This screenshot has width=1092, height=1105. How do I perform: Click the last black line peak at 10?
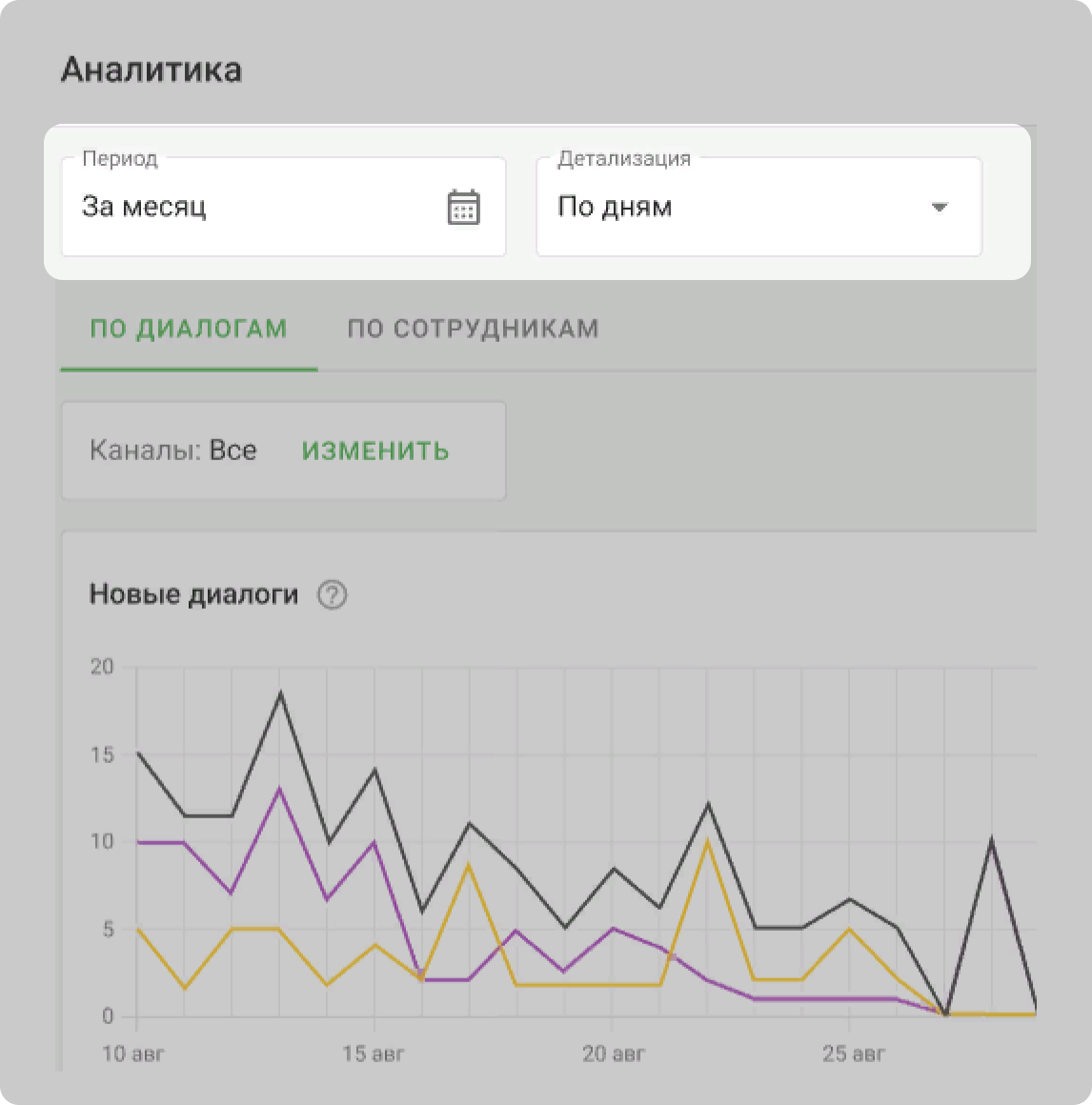coord(992,840)
